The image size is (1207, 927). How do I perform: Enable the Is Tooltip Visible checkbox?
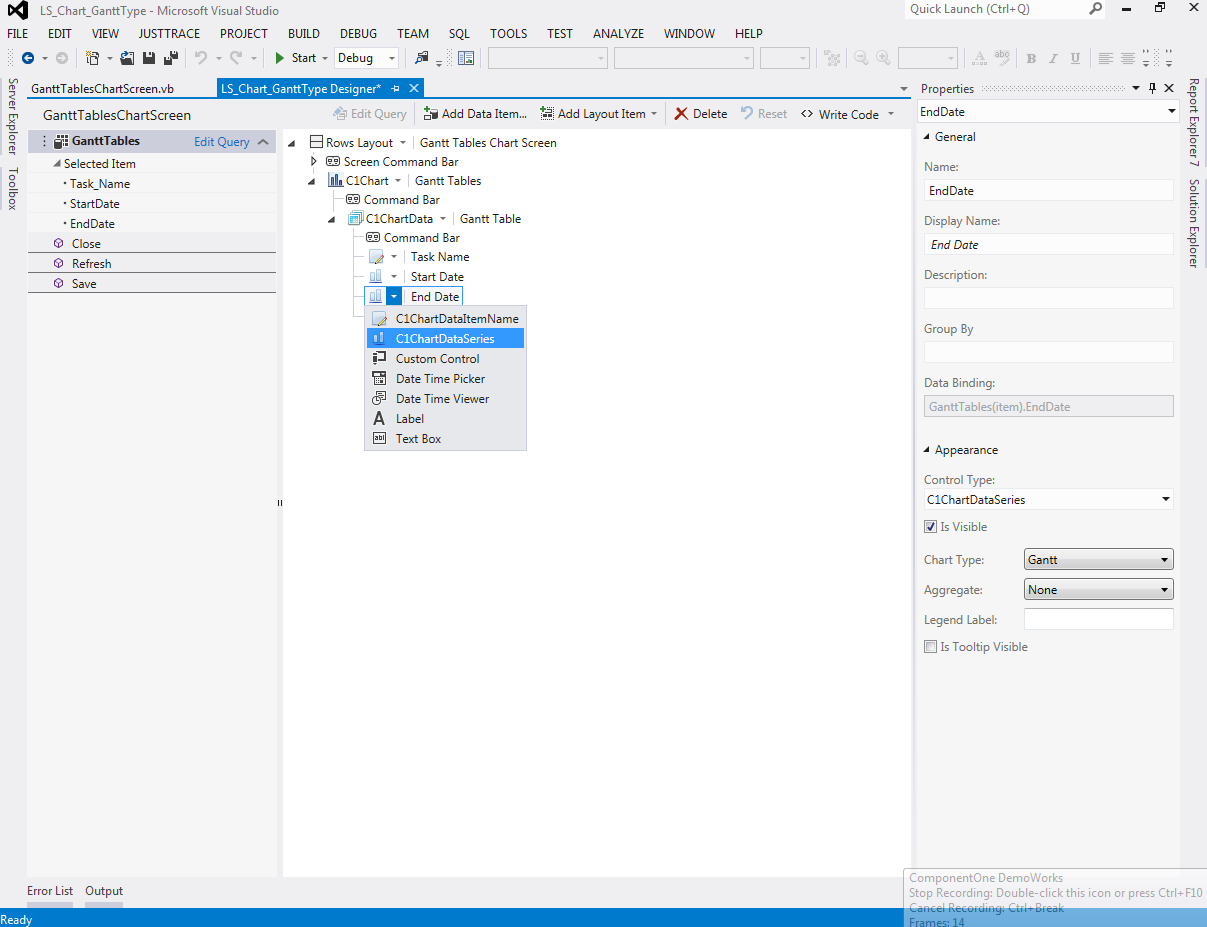point(931,647)
